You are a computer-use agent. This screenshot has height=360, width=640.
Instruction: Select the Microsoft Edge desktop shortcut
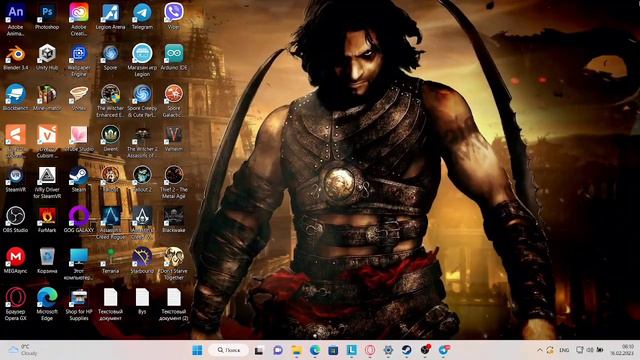tap(47, 304)
